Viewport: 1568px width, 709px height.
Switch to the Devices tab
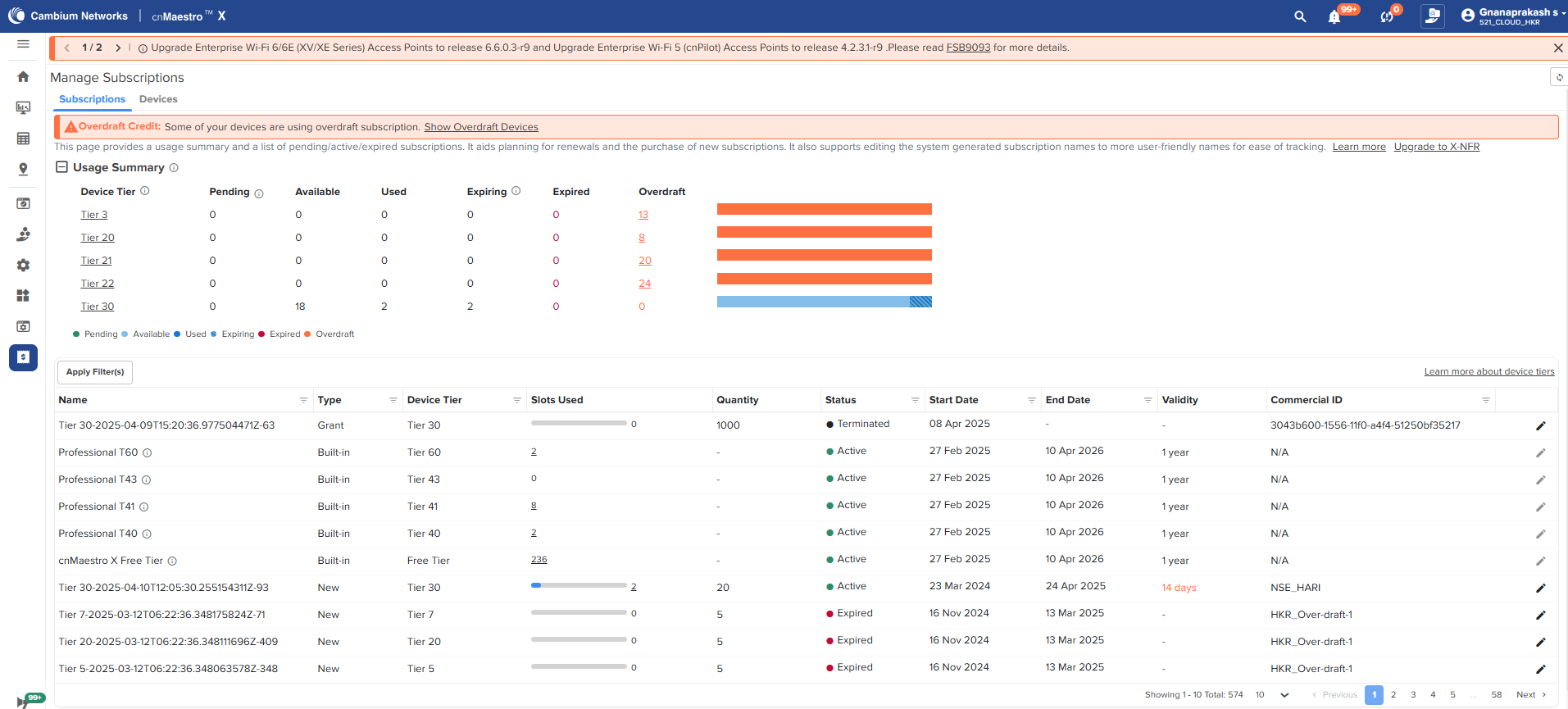coord(158,99)
